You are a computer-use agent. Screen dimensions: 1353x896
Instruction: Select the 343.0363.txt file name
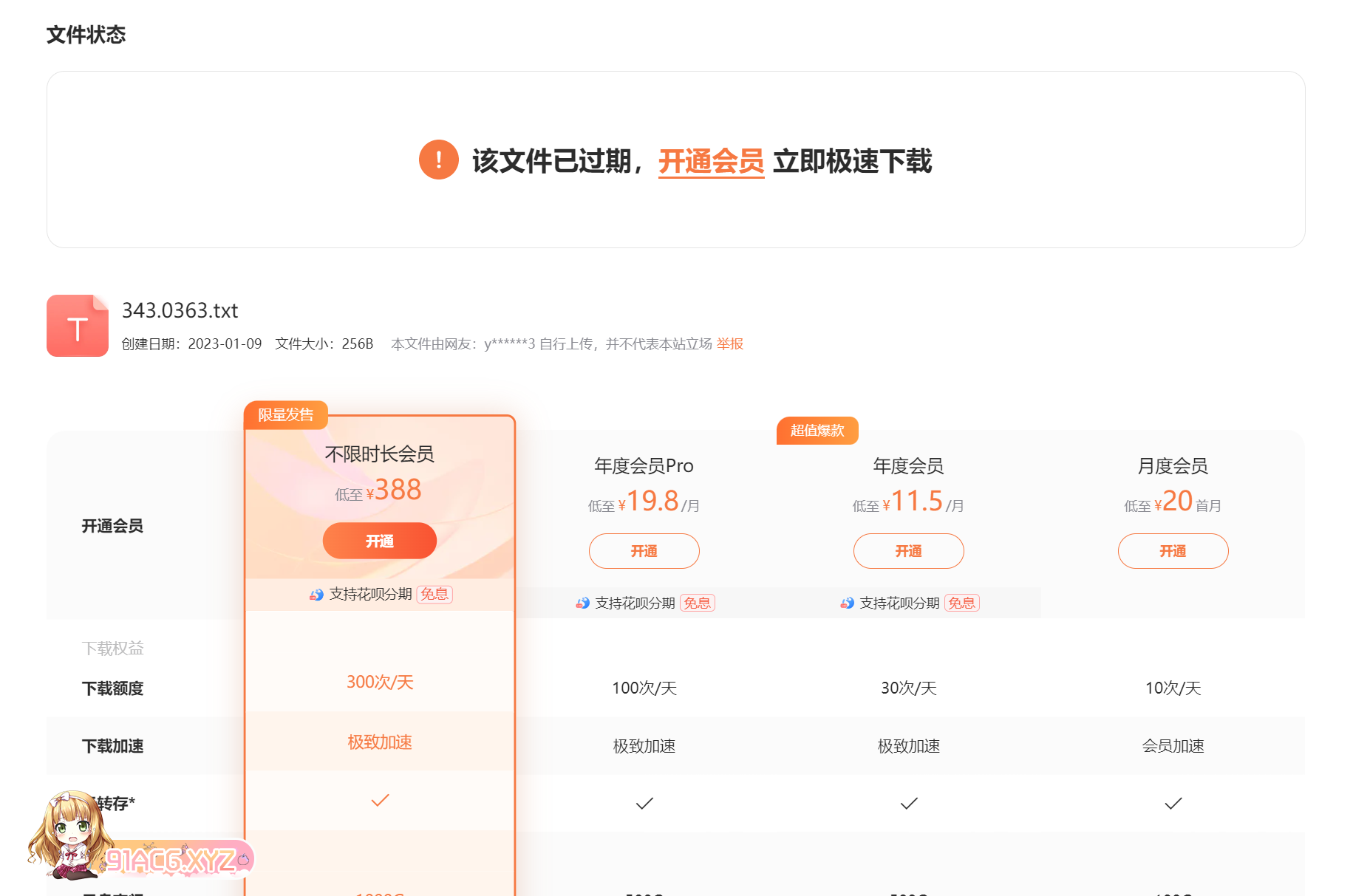point(180,310)
